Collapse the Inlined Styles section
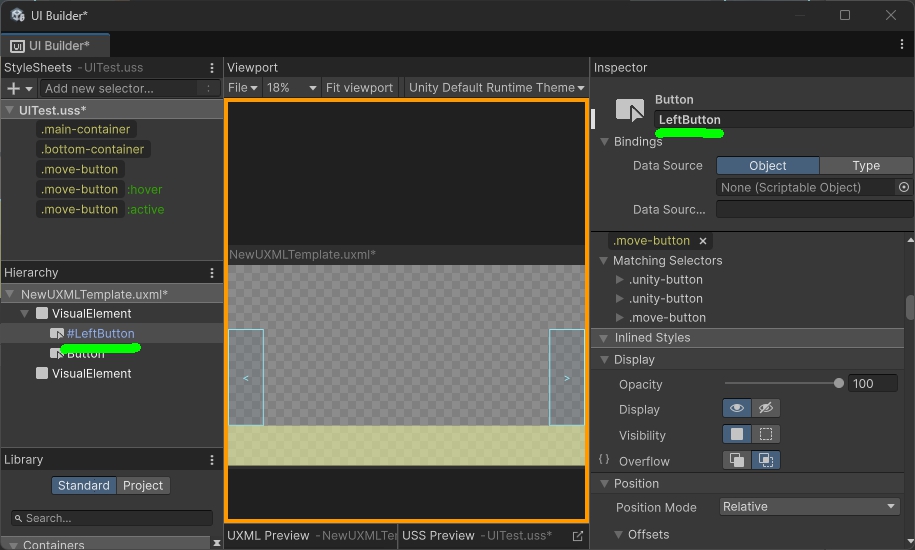This screenshot has width=915, height=550. pos(604,338)
